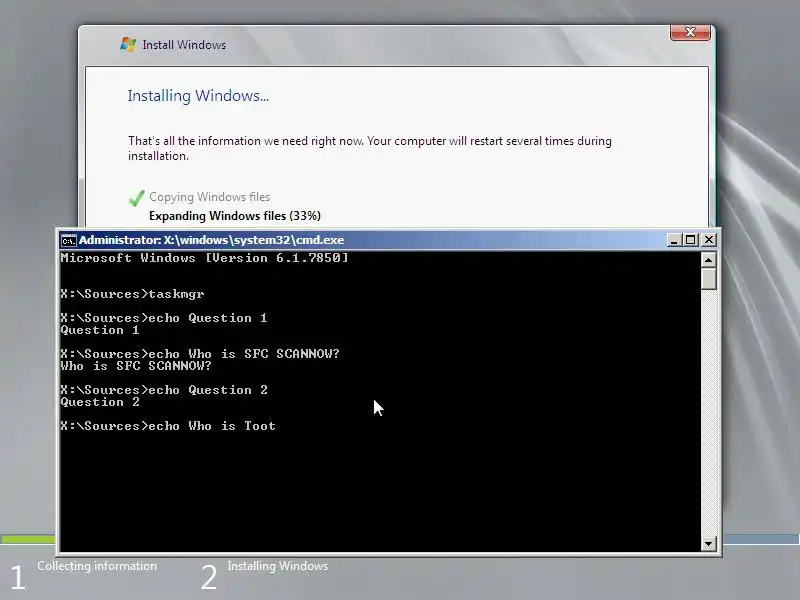Click the green checkmark beside Copying Windows files
Screen dimensions: 800x600
[136, 198]
